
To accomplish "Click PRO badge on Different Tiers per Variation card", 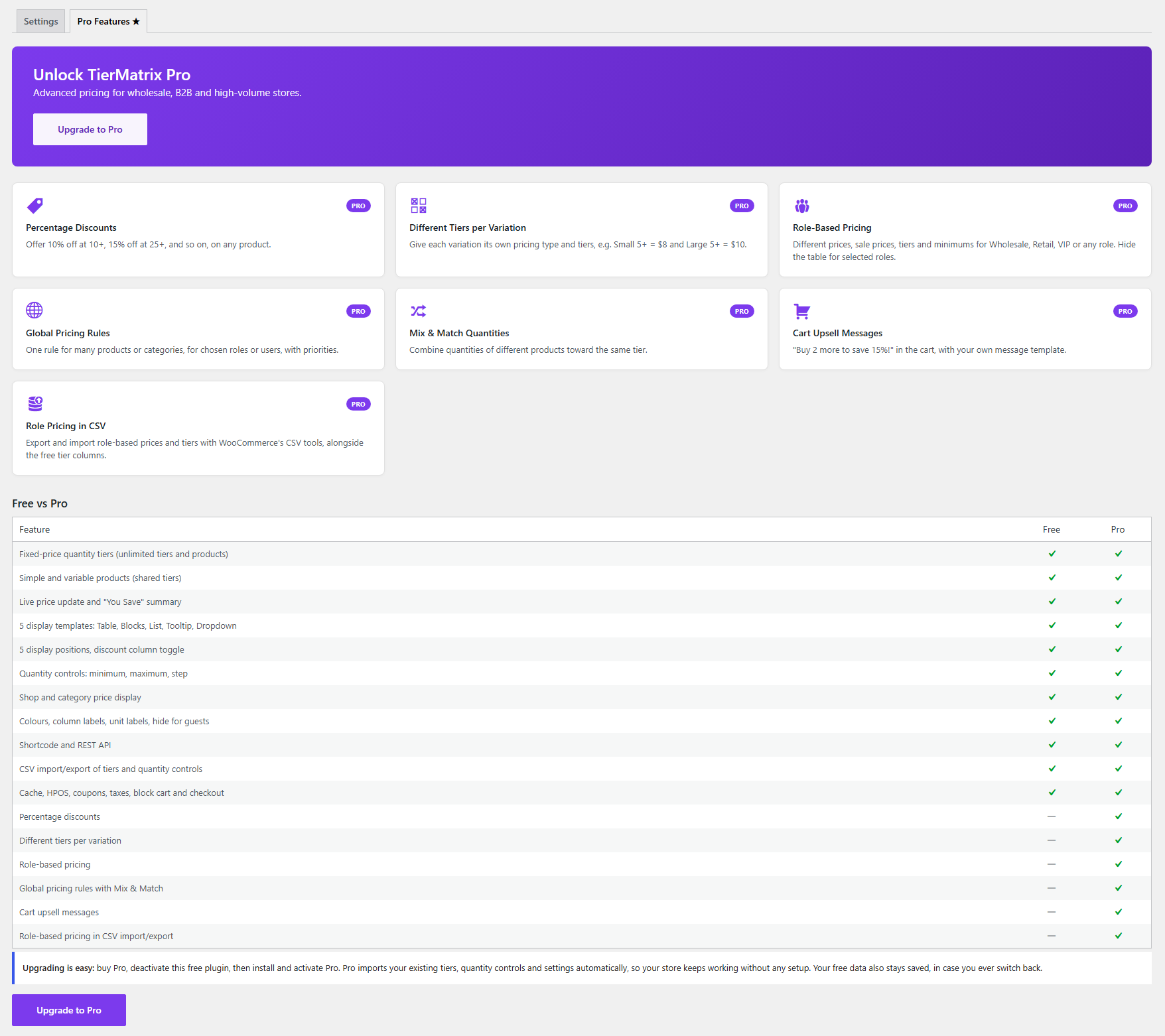I will coord(742,206).
